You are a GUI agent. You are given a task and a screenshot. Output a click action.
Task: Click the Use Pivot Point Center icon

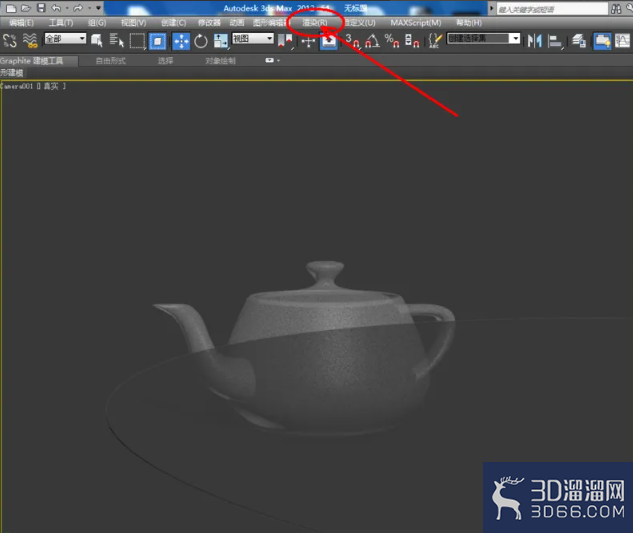click(x=285, y=41)
